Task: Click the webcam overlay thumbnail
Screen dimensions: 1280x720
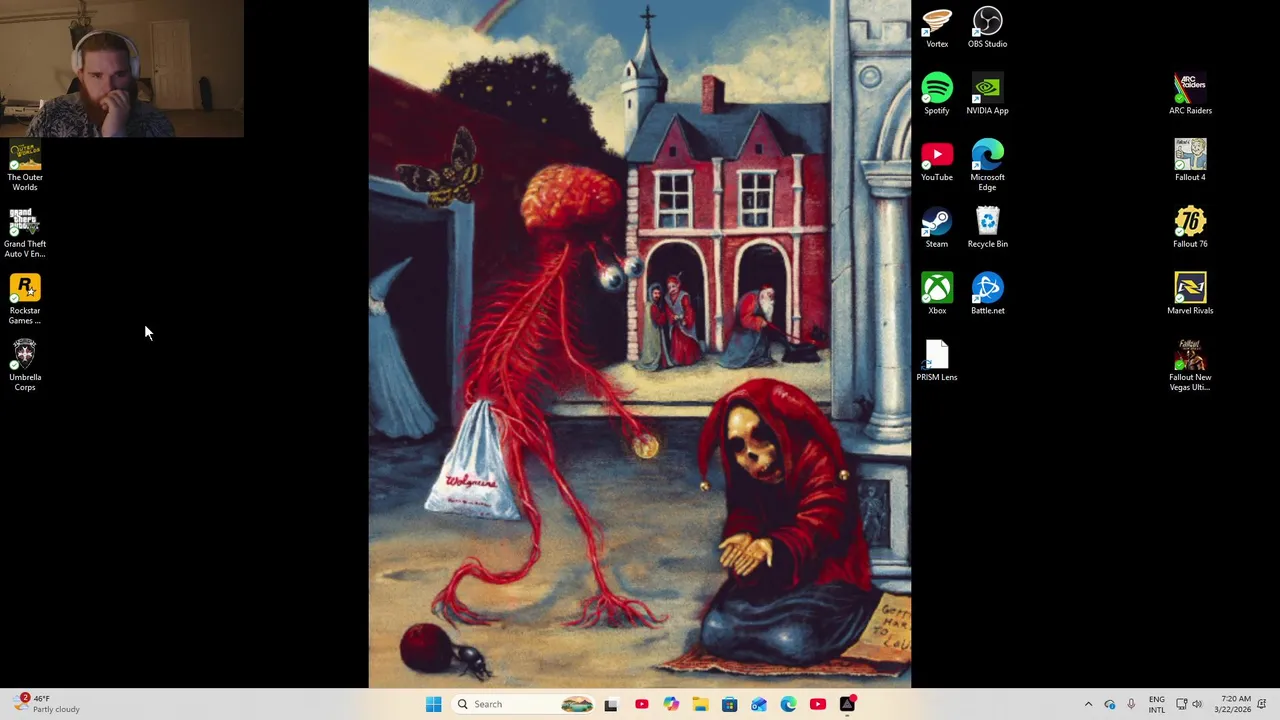Action: [122, 68]
